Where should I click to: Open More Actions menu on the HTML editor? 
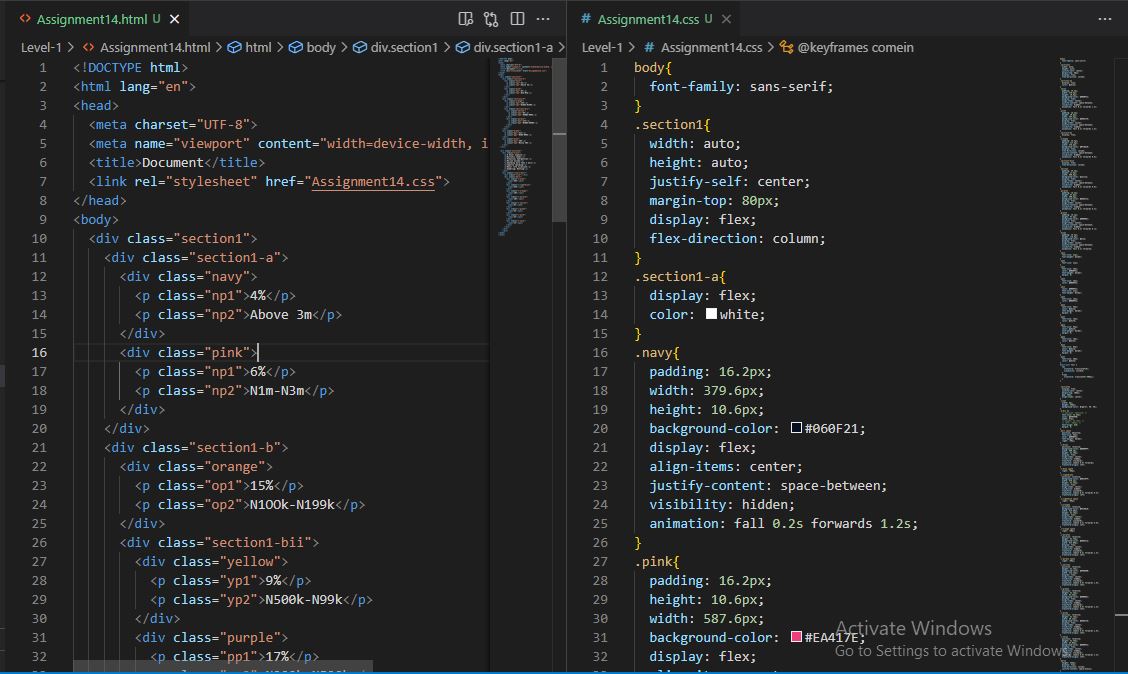coord(543,18)
